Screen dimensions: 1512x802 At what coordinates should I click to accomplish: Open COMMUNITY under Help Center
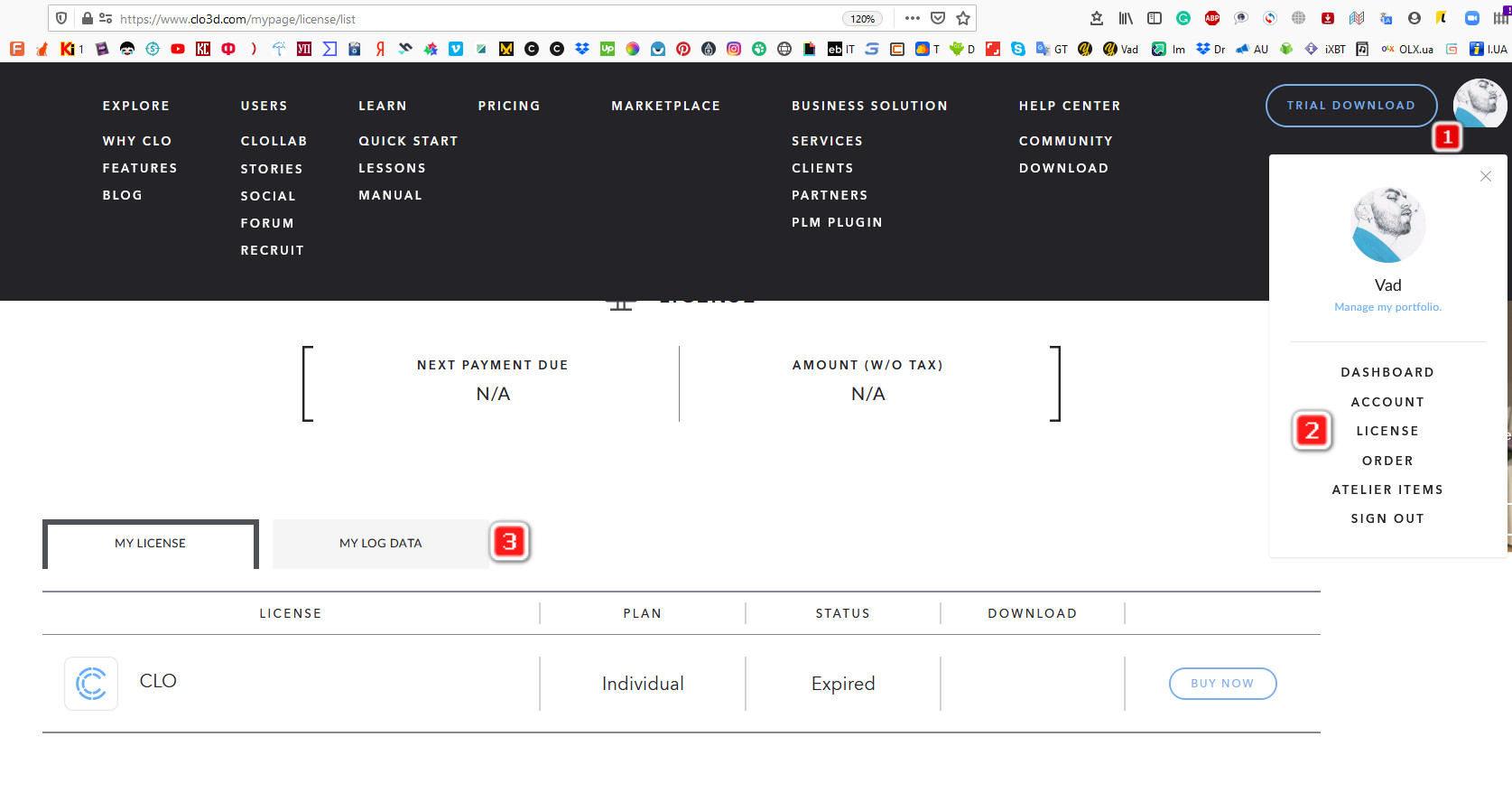coord(1066,141)
